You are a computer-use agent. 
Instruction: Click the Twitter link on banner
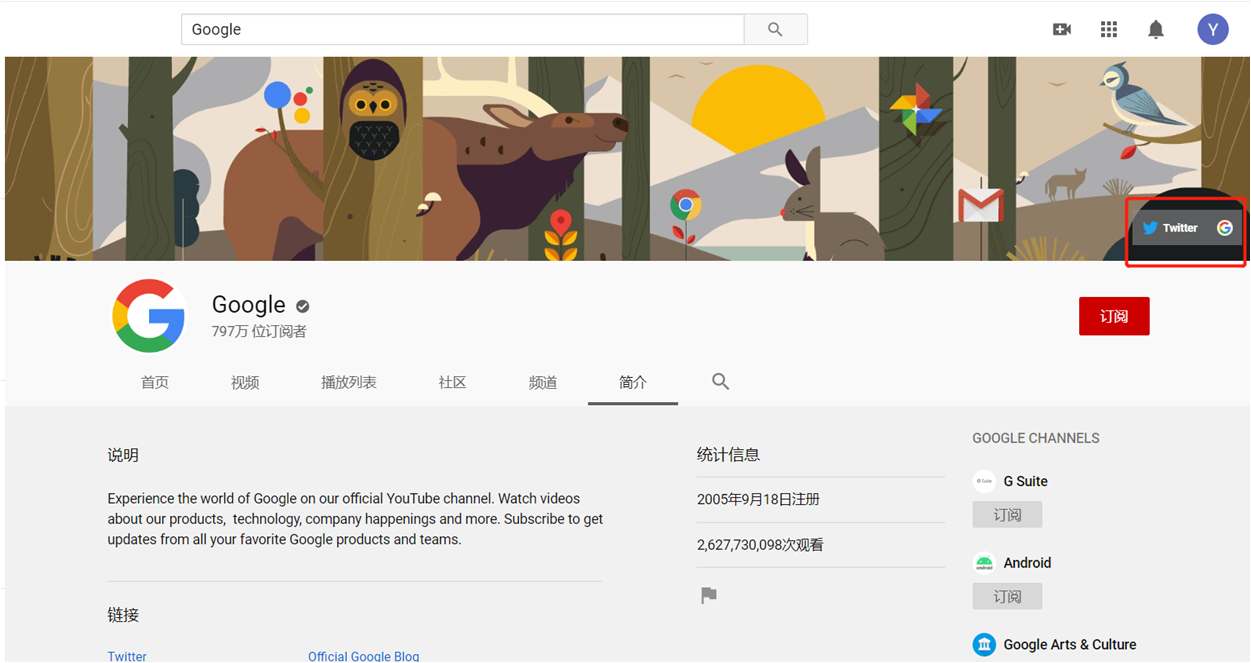point(1170,228)
